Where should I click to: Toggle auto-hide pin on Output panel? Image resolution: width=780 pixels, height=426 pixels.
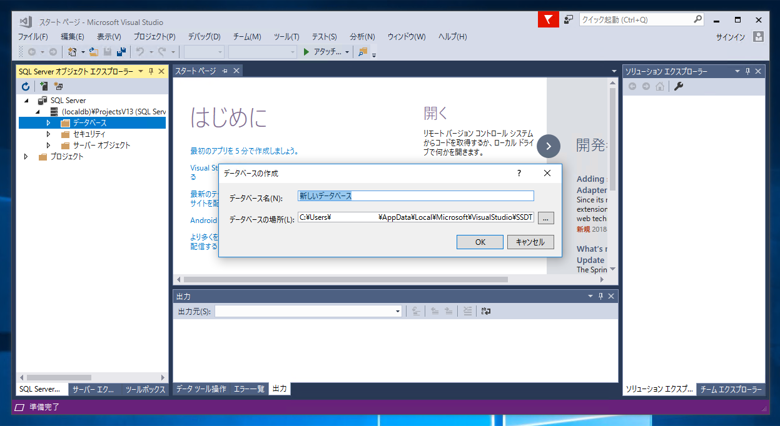pyautogui.click(x=600, y=296)
